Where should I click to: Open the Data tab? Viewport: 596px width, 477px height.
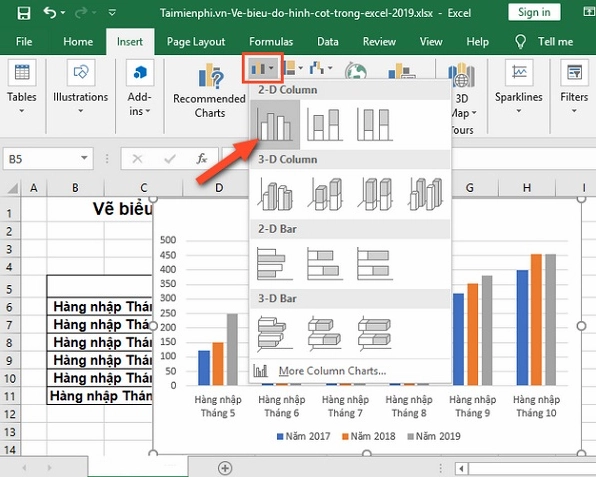pos(328,41)
